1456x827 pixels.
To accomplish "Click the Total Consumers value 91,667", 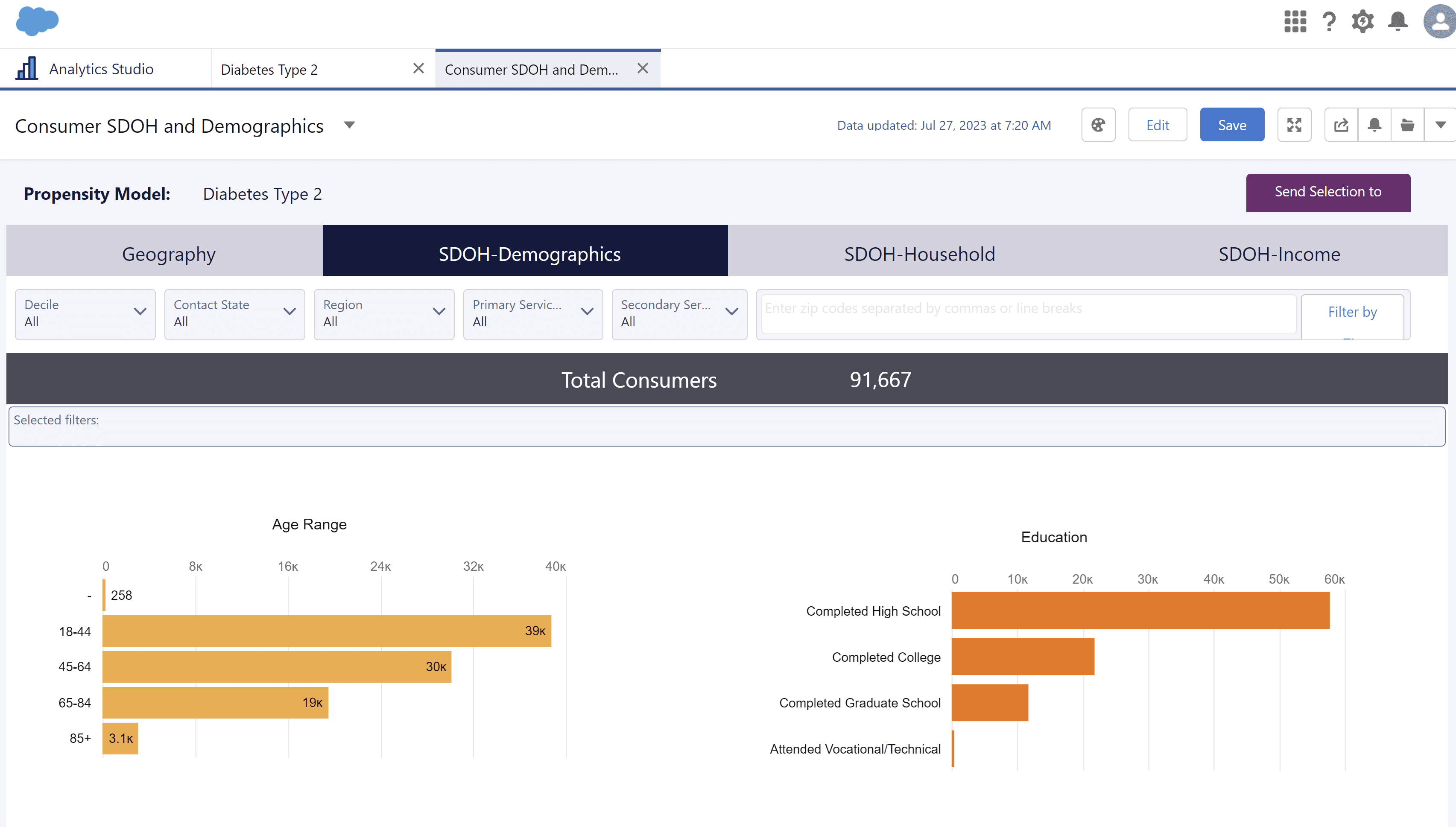I will (x=880, y=380).
